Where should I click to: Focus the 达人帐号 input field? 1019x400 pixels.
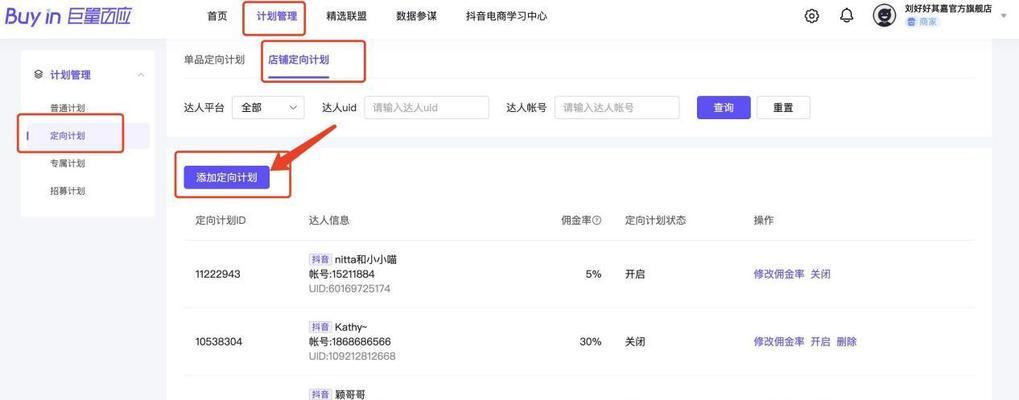617,108
